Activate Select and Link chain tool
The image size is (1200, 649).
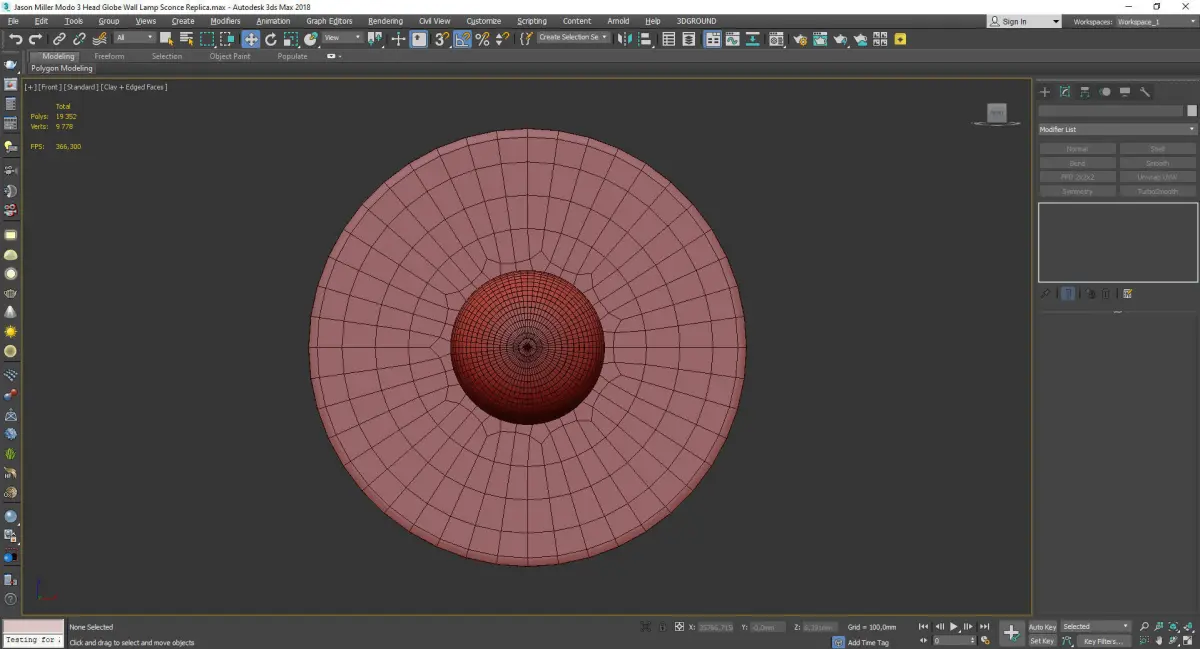pyautogui.click(x=60, y=39)
